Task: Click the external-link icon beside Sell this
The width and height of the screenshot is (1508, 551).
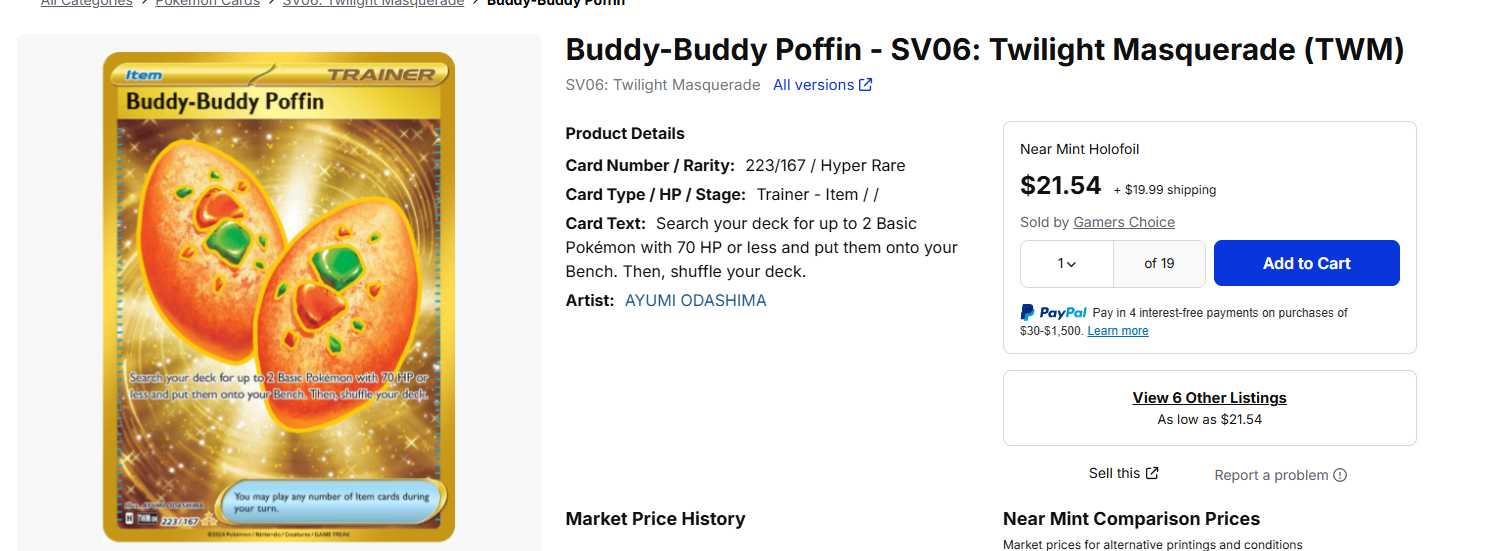Action: click(x=1152, y=473)
